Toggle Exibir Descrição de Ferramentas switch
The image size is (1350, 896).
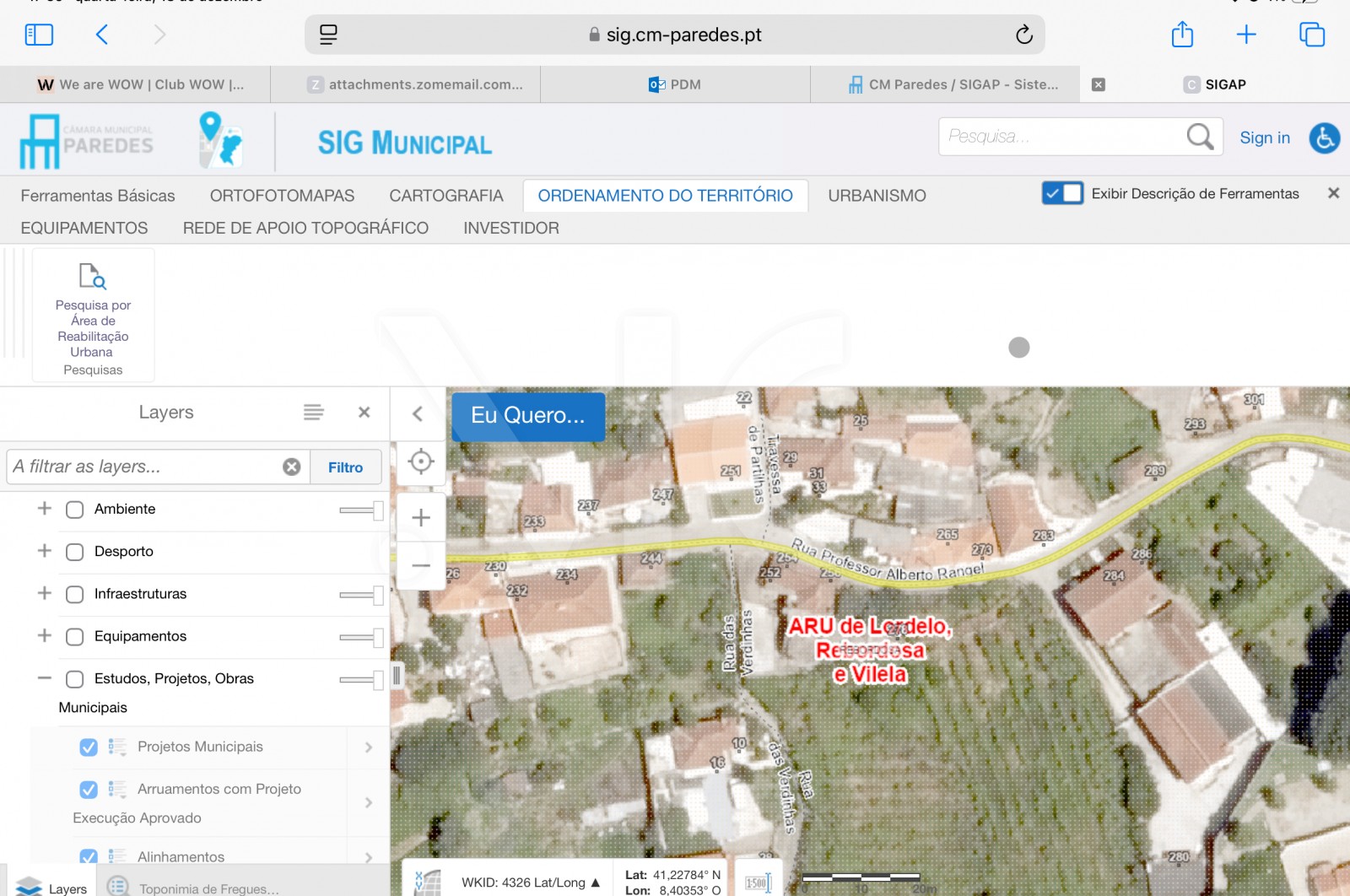coord(1062,193)
